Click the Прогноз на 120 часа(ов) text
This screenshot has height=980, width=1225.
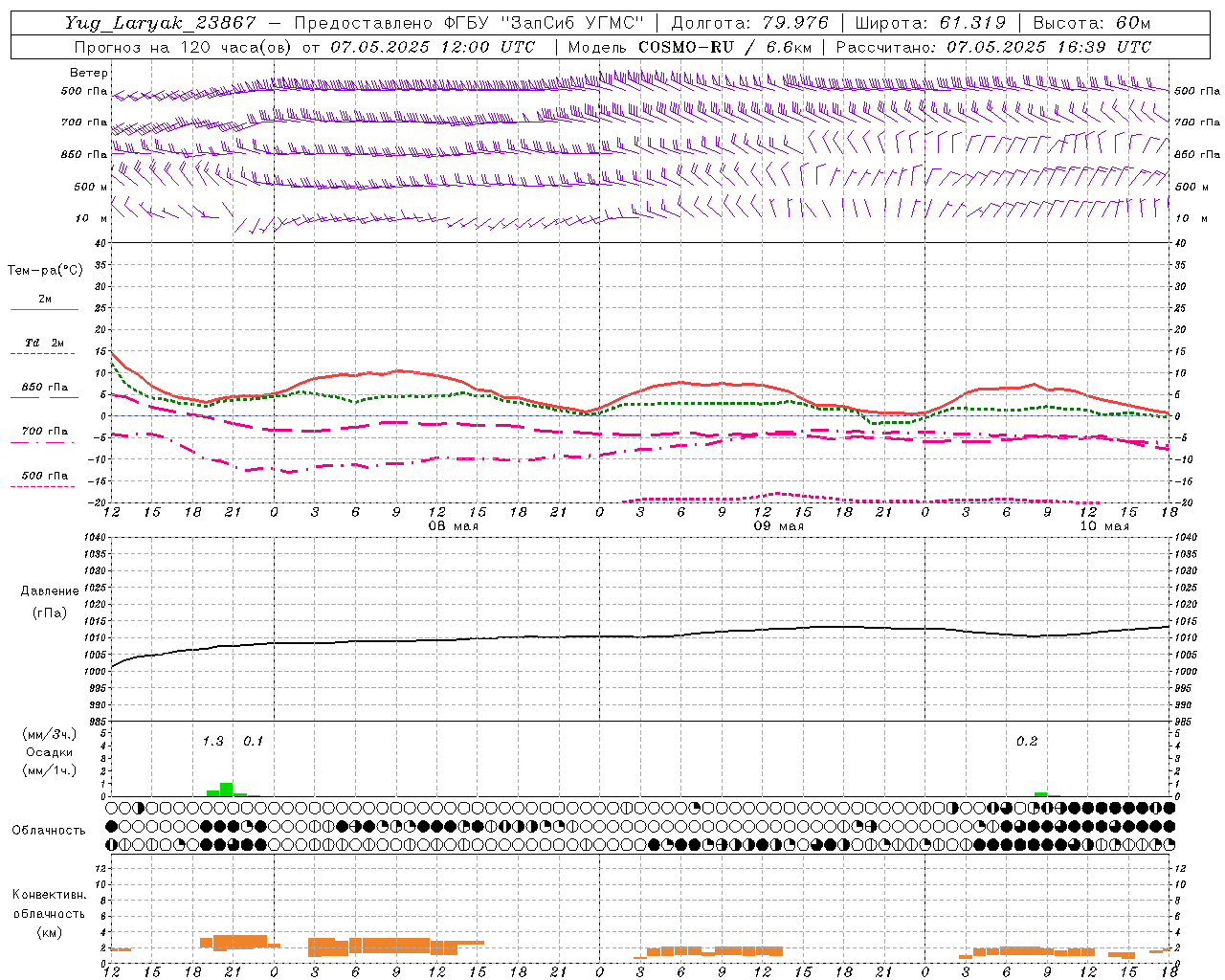185,46
